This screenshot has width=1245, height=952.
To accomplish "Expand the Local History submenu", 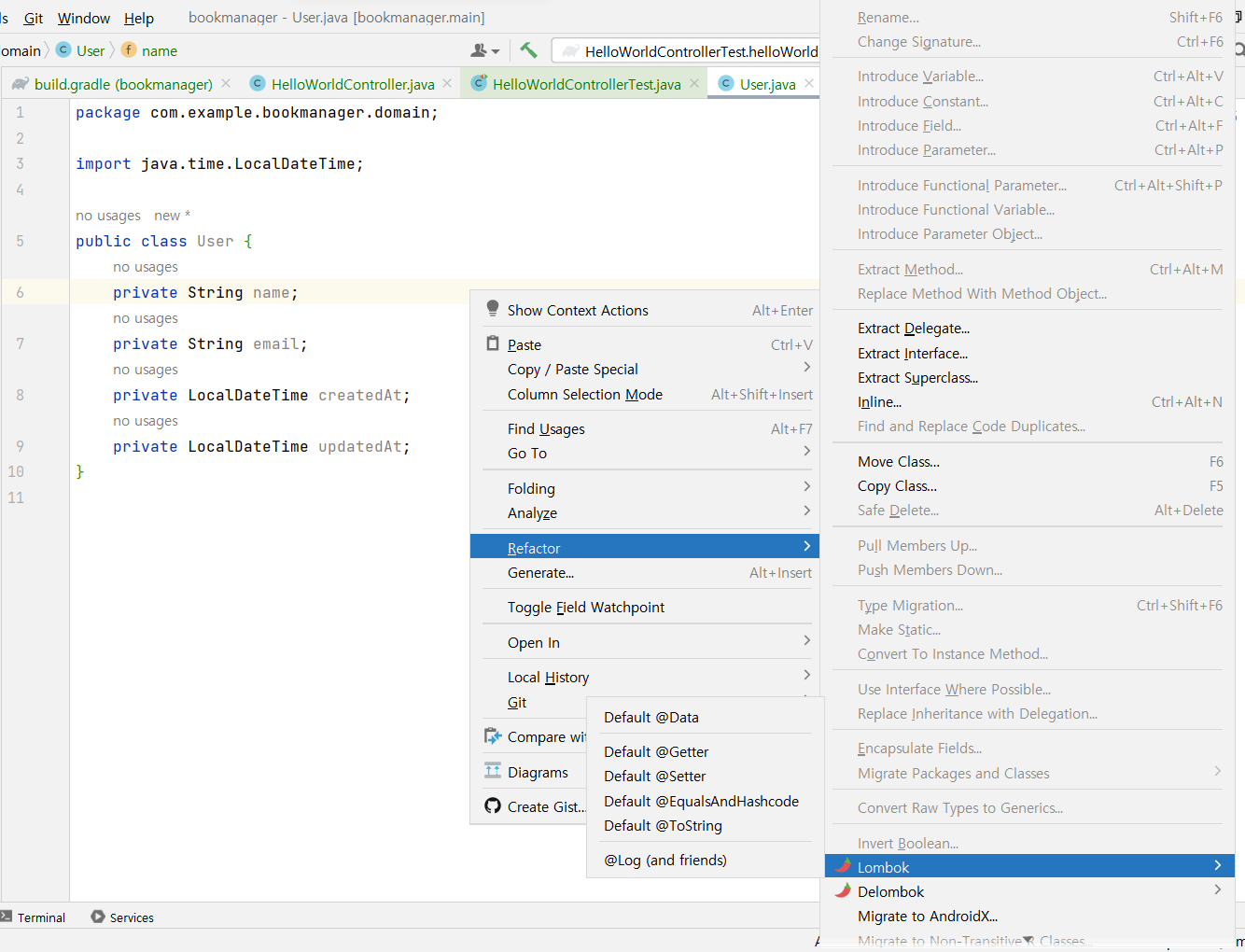I will 645,677.
